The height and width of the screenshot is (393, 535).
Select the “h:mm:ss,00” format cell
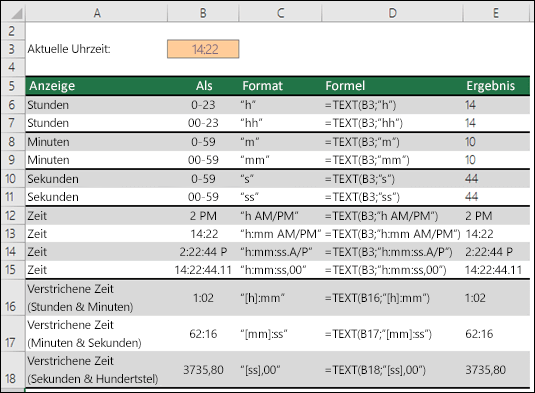[x=280, y=270]
